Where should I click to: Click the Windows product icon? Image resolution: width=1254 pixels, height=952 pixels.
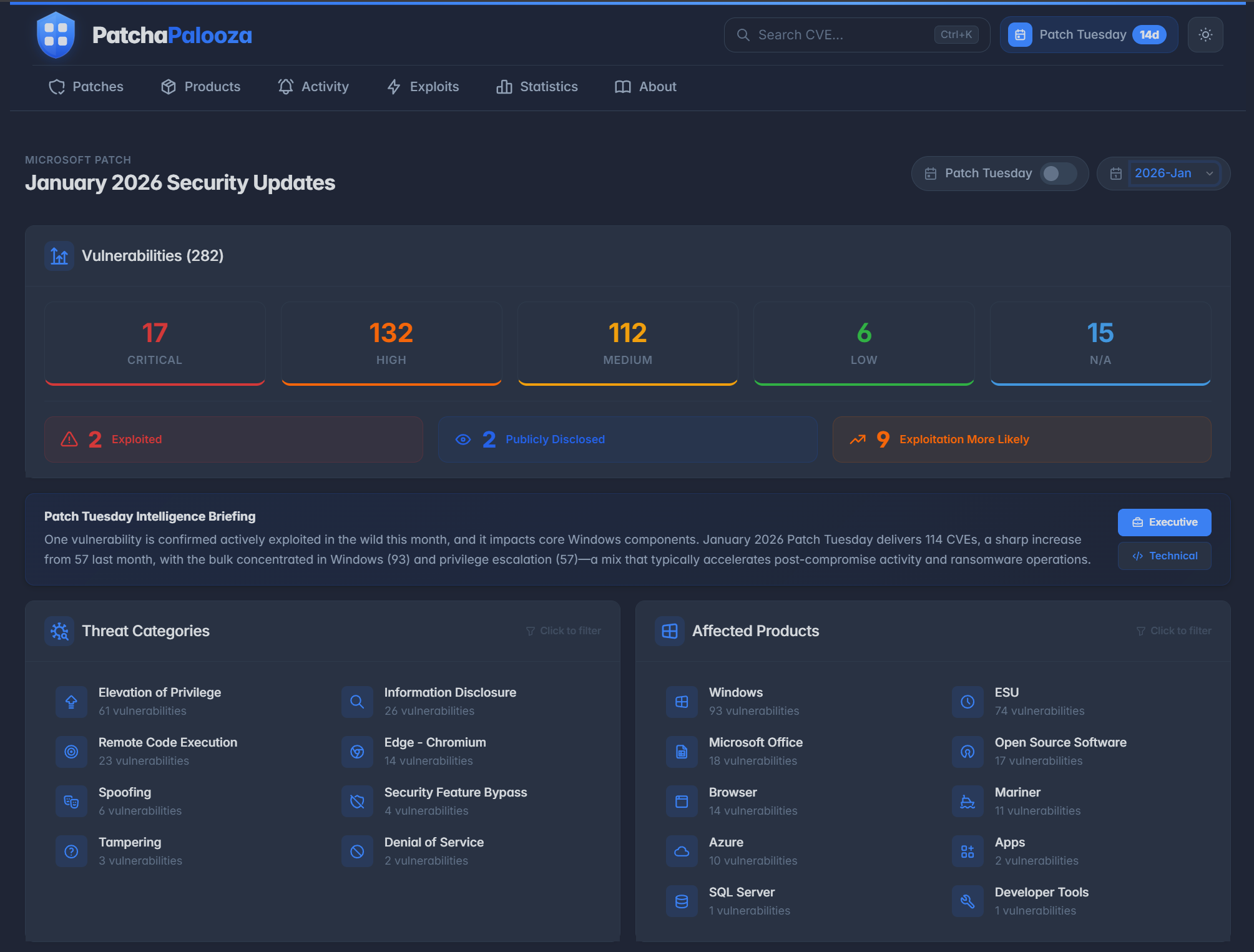click(x=682, y=702)
